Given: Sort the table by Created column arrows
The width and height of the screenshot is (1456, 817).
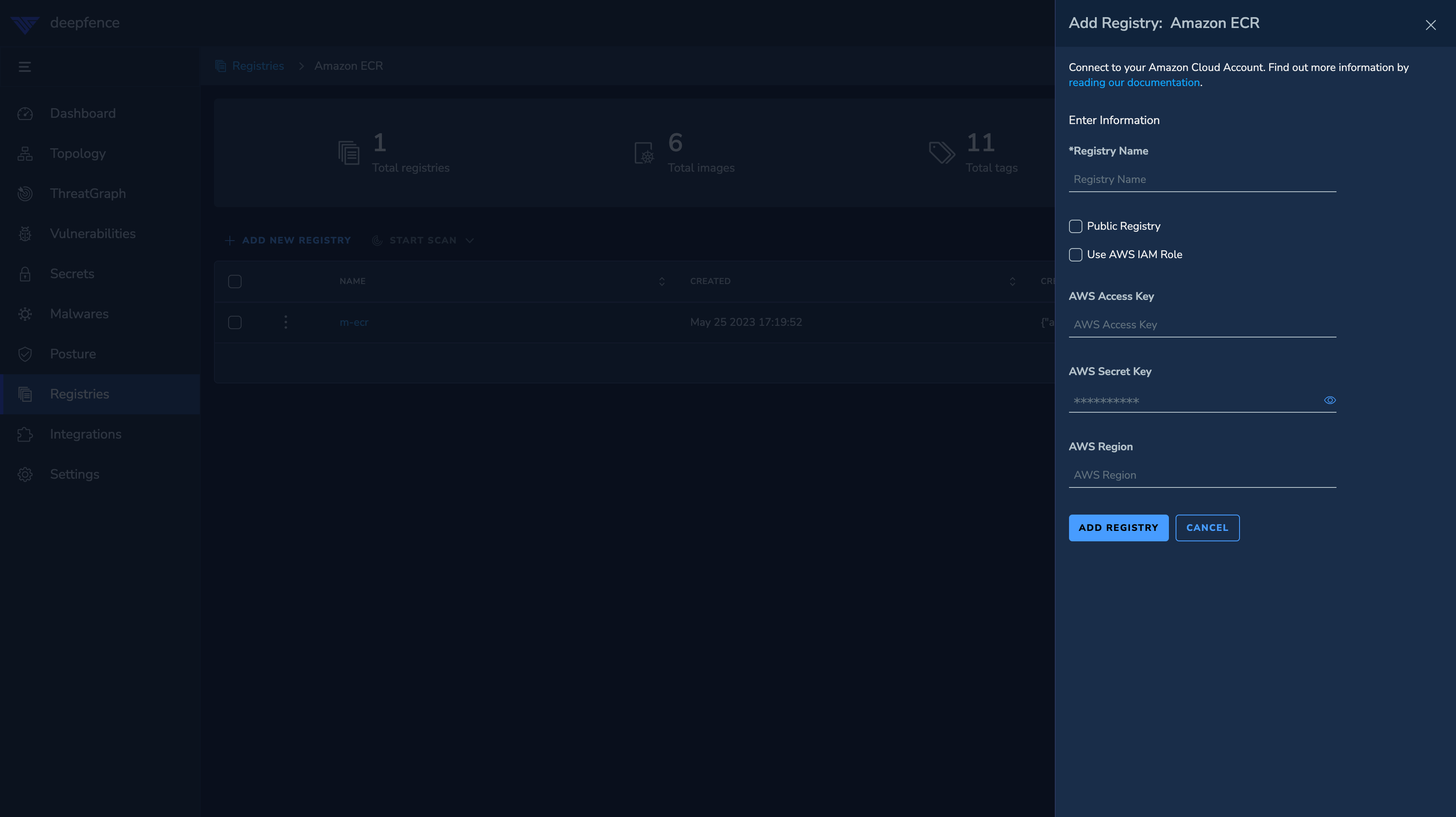Looking at the screenshot, I should 1012,282.
